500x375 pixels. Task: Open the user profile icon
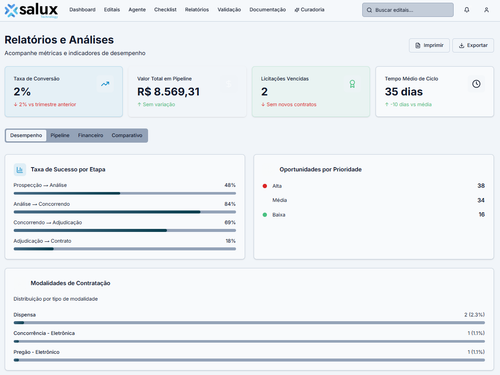point(486,10)
